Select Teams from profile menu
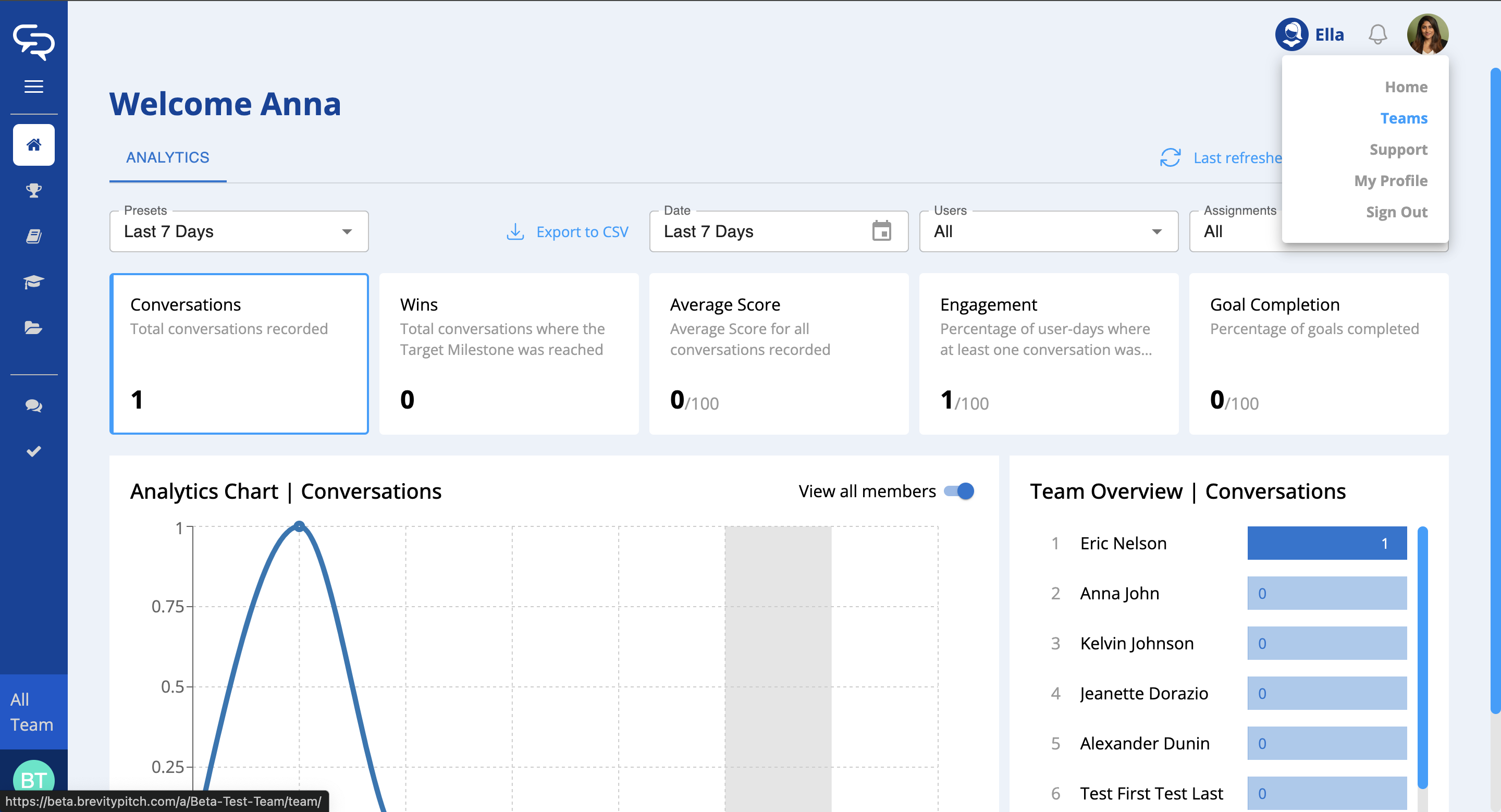The width and height of the screenshot is (1501, 812). [1403, 118]
